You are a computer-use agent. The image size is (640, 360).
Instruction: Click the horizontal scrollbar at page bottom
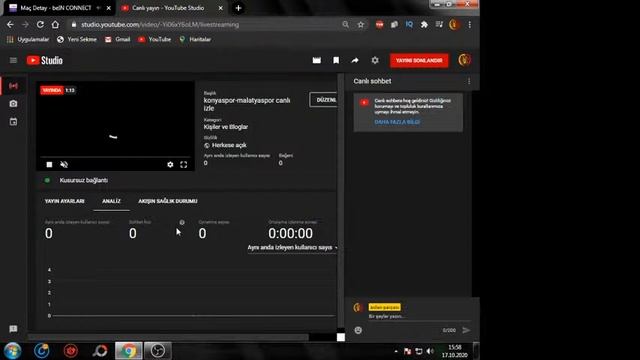pos(168,337)
